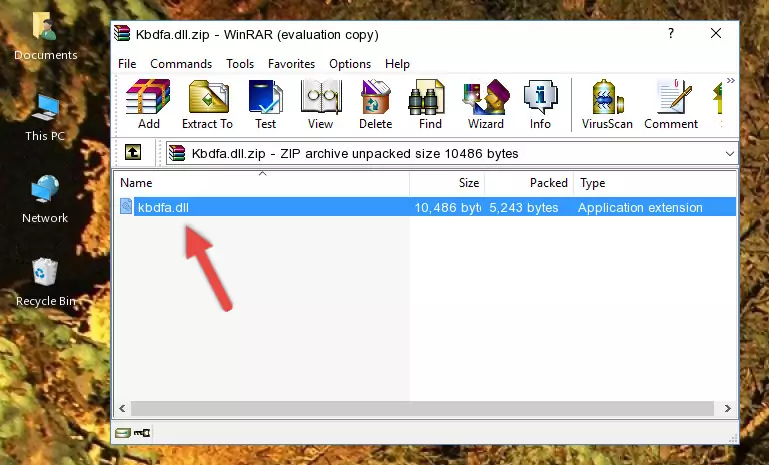Open the Commands menu

pos(181,64)
